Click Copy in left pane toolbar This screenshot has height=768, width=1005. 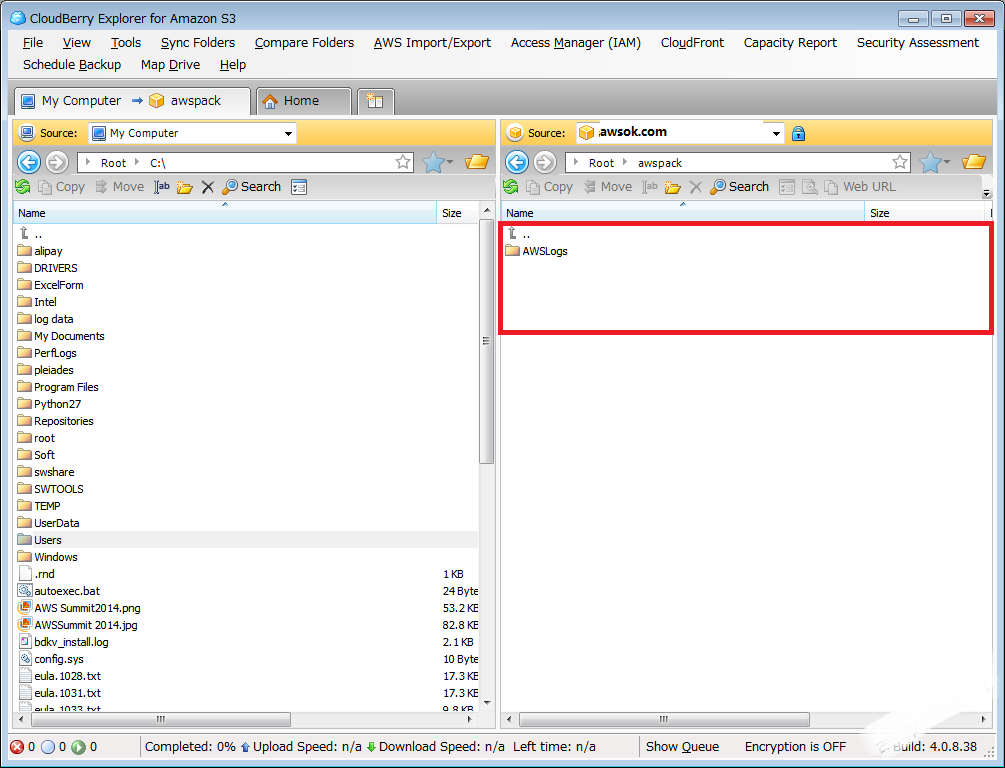pyautogui.click(x=62, y=187)
